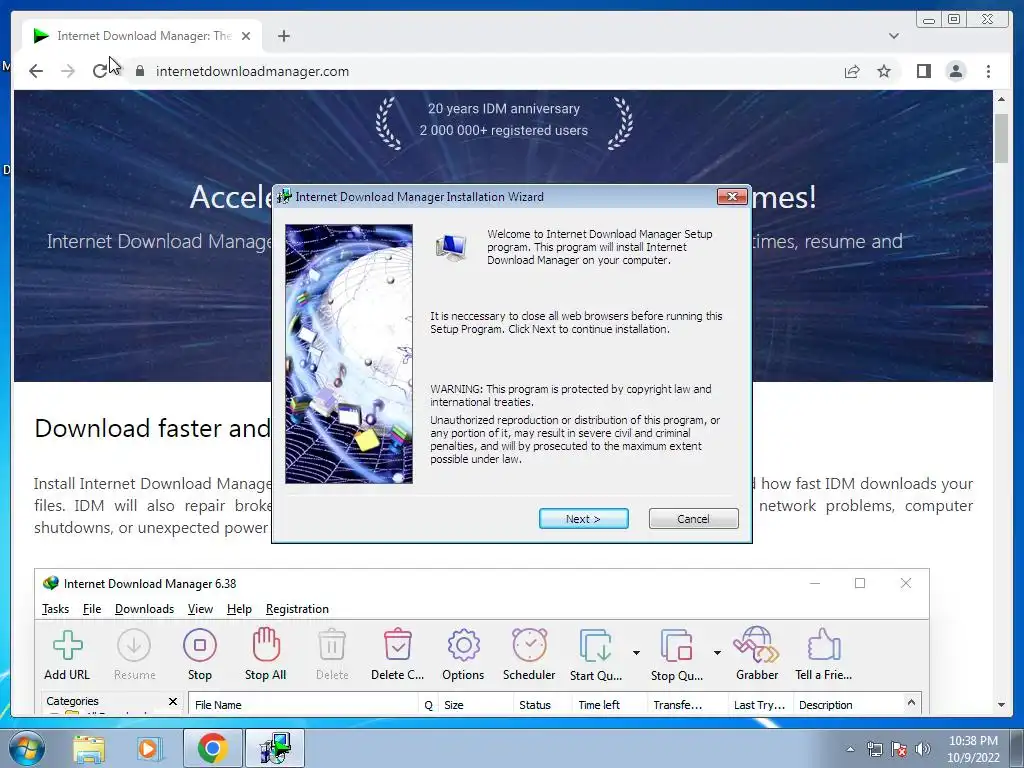Open the Action Center flag icon

click(899, 749)
